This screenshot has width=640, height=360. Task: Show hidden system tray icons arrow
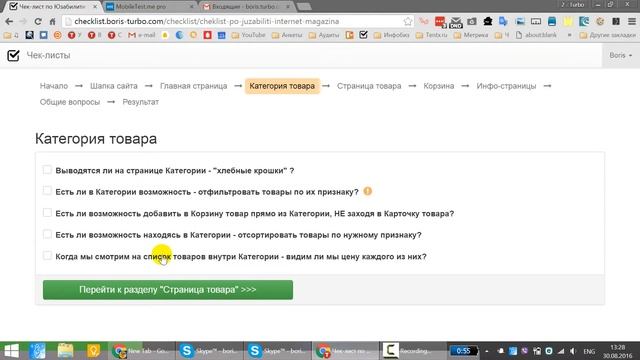[x=487, y=351]
